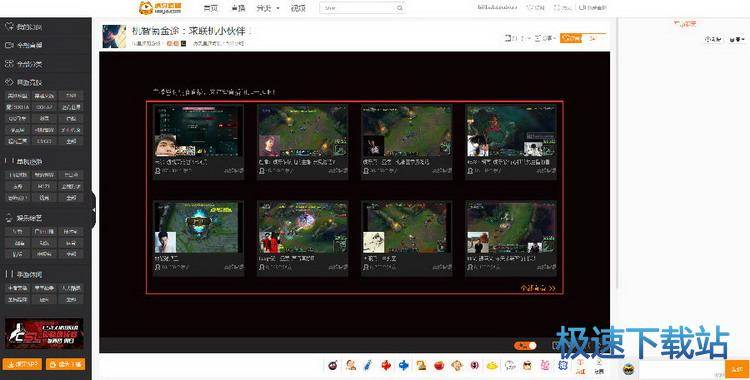Click the magnifier icon in the search box

click(x=400, y=8)
